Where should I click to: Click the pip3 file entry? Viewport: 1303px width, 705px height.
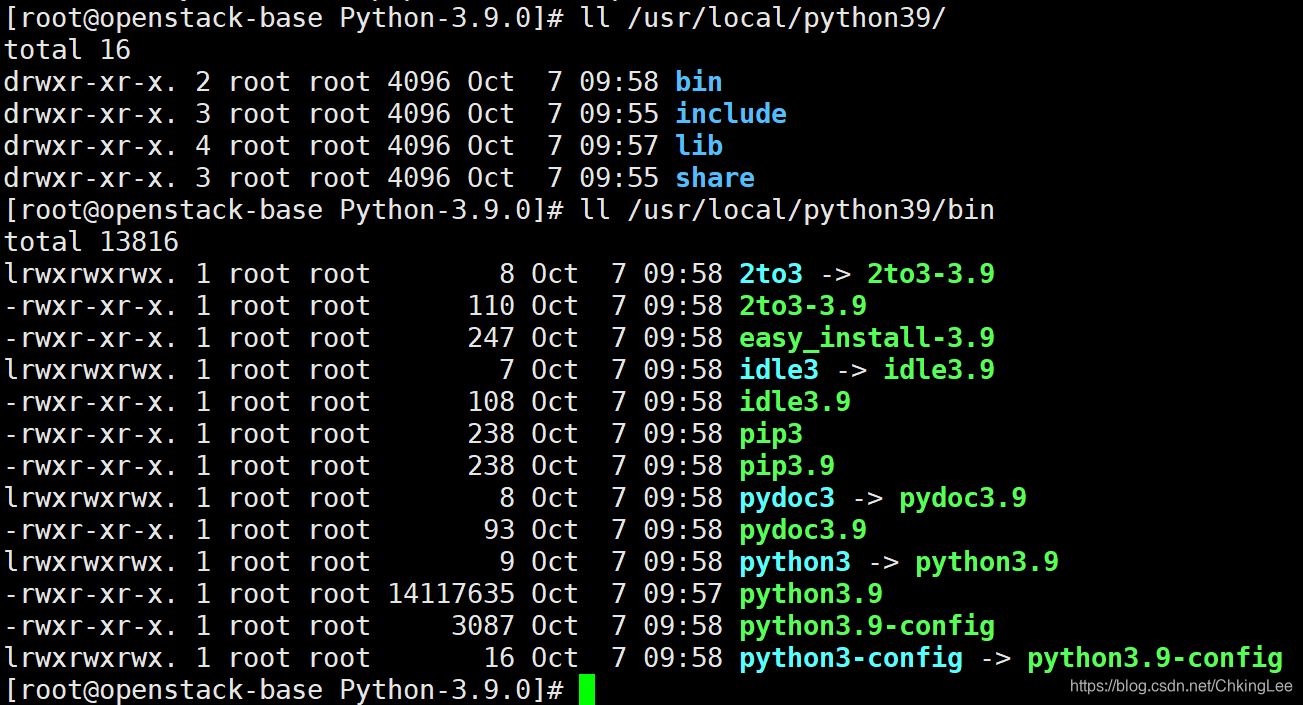click(770, 433)
